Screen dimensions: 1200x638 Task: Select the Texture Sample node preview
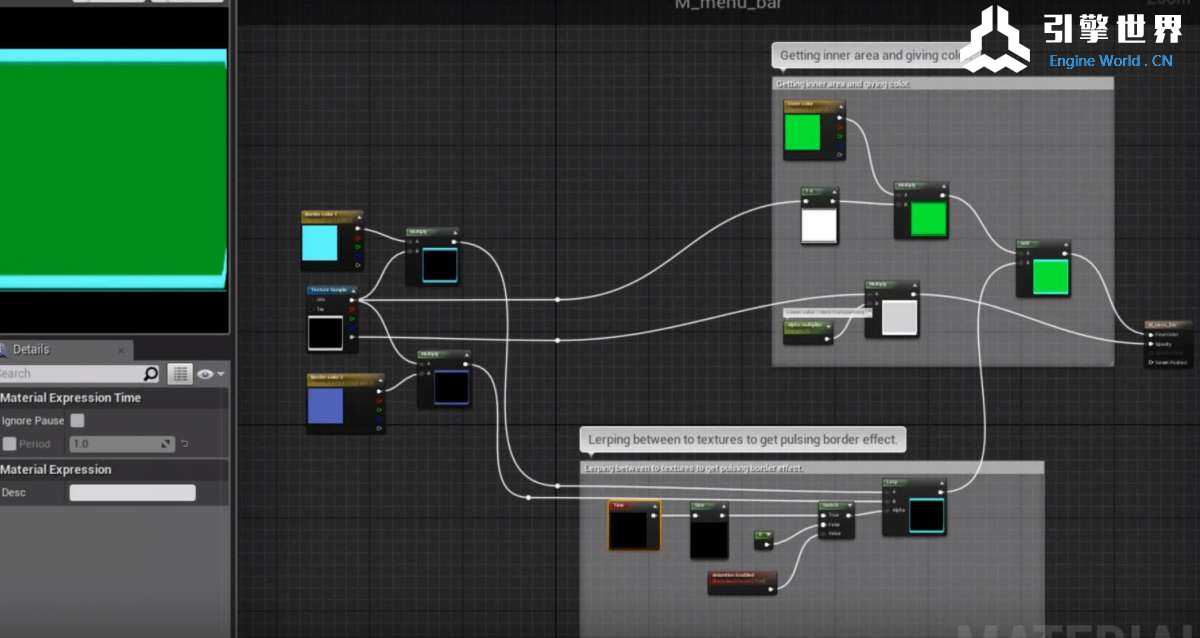pyautogui.click(x=326, y=332)
